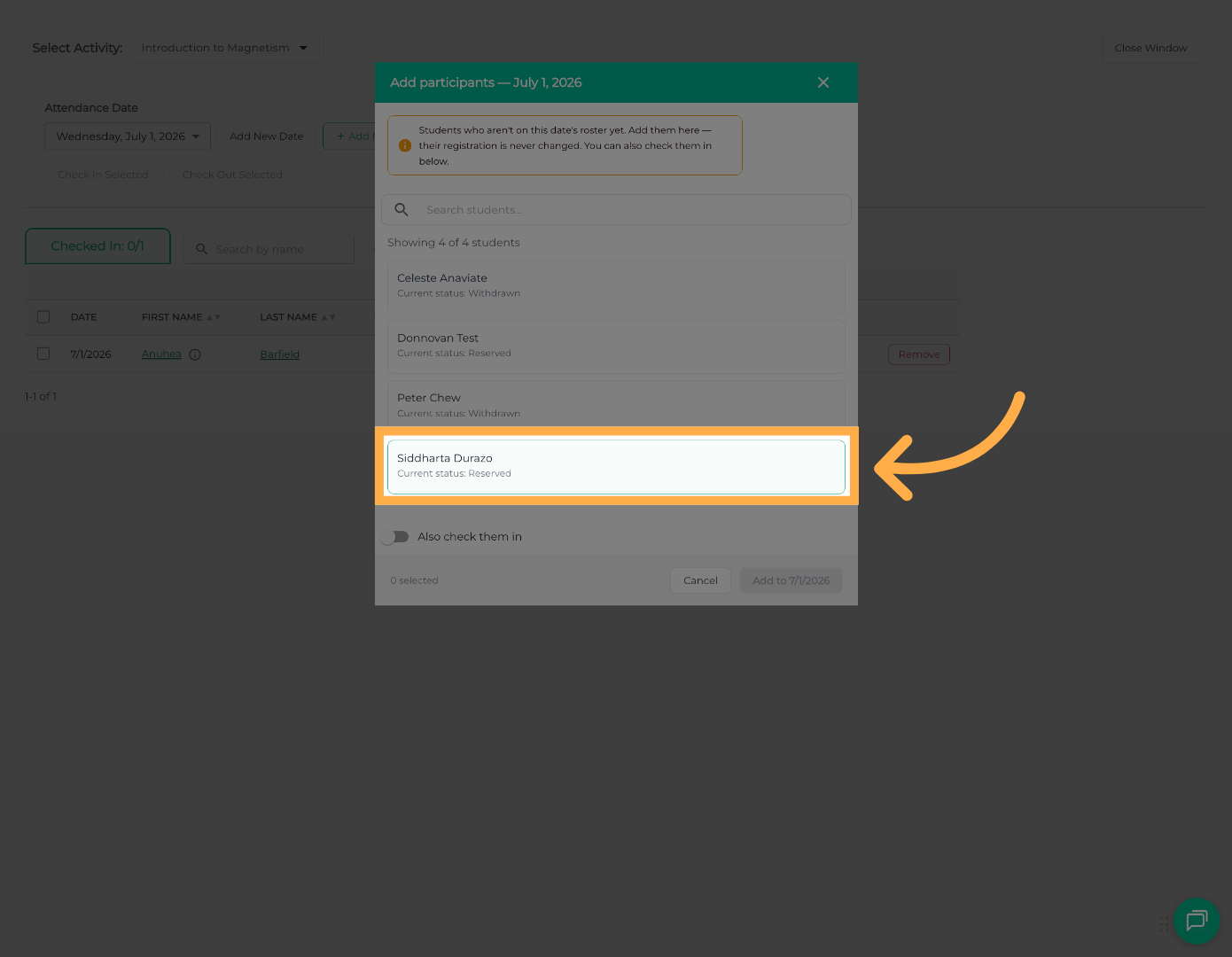Click the Checked In: 0/1 tab
1232x957 pixels.
pyautogui.click(x=97, y=246)
